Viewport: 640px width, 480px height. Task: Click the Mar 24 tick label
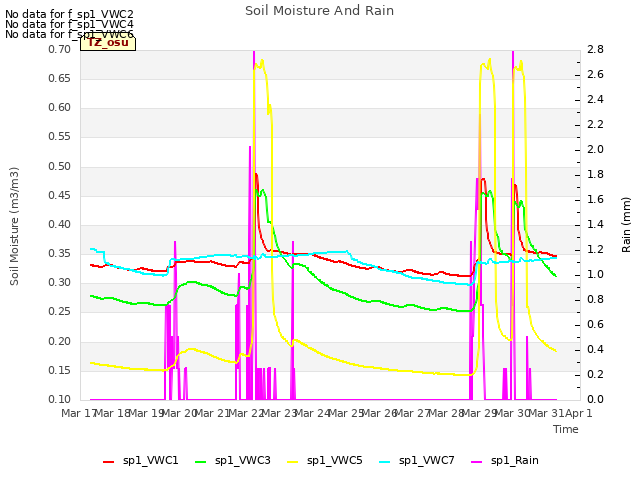click(312, 413)
